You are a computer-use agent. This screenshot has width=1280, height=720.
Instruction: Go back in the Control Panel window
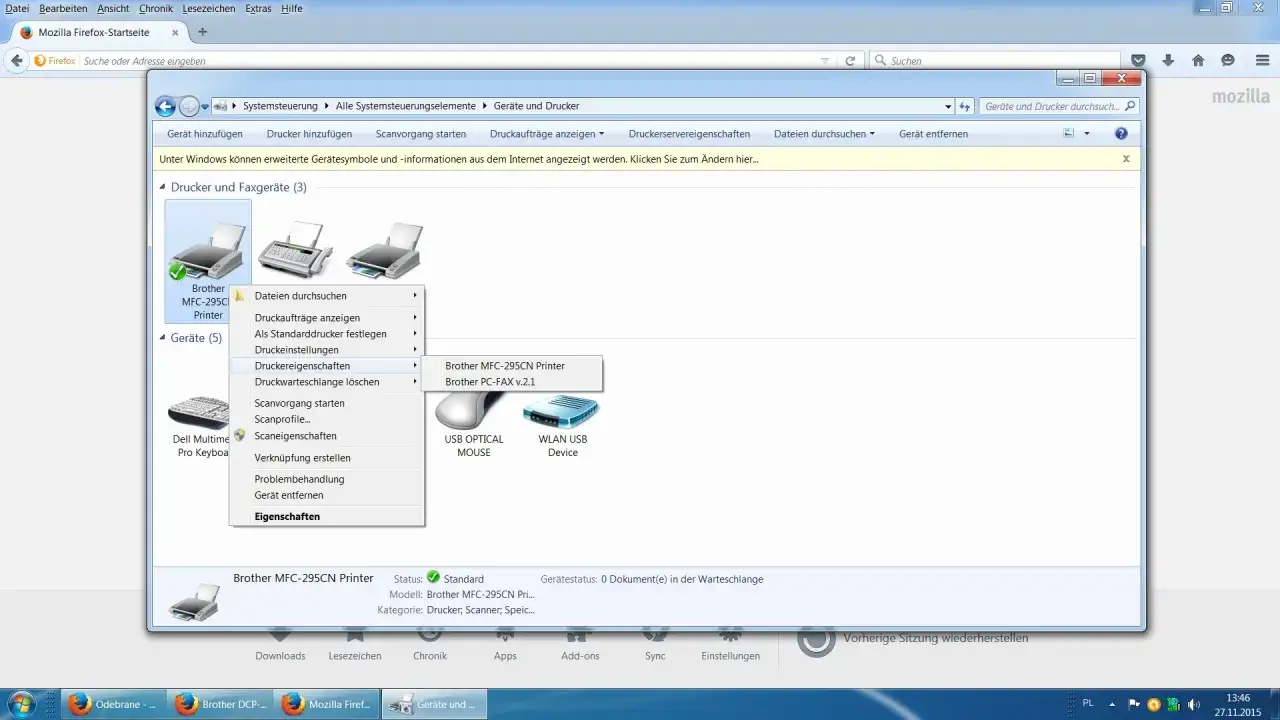[x=165, y=106]
